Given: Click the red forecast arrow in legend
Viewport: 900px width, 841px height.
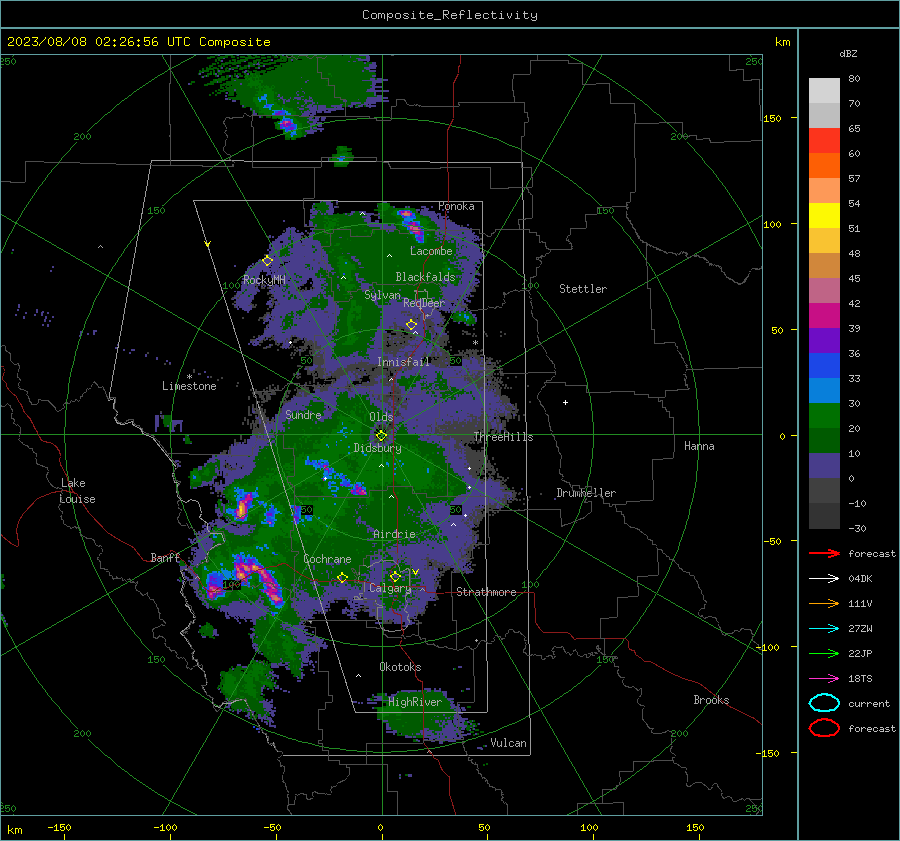Looking at the screenshot, I should (824, 553).
